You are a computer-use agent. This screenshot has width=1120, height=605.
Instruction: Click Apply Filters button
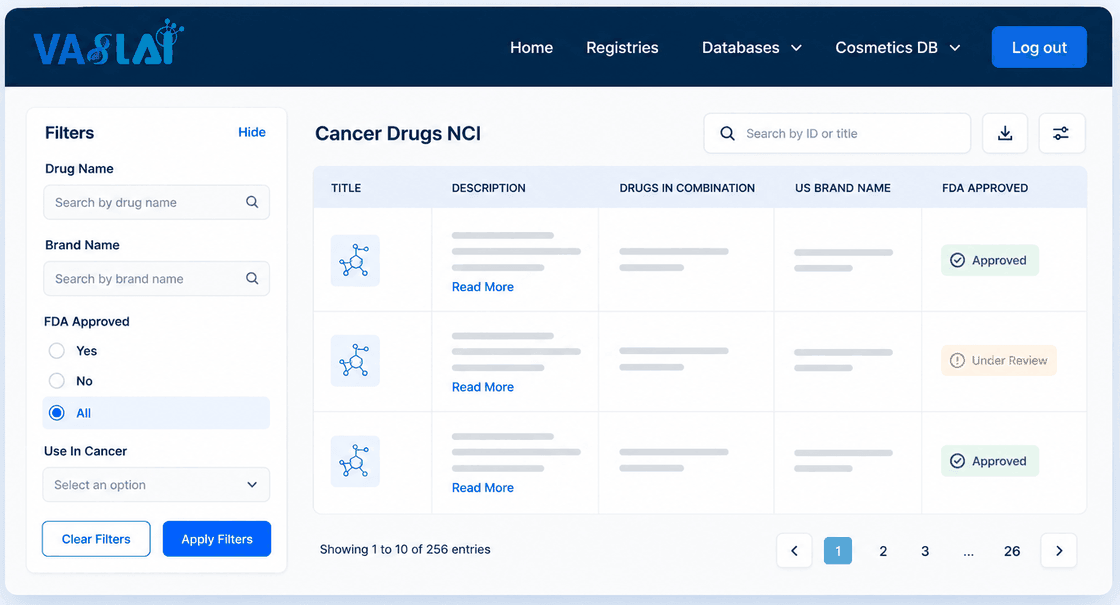(217, 539)
